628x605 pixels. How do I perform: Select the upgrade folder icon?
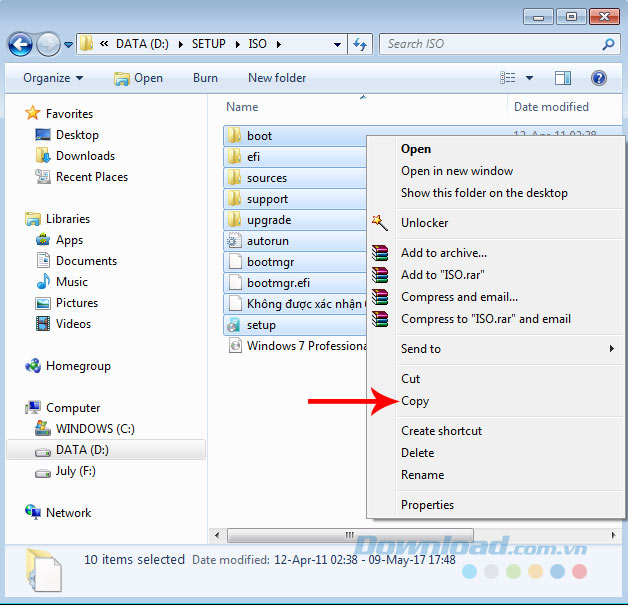point(234,220)
